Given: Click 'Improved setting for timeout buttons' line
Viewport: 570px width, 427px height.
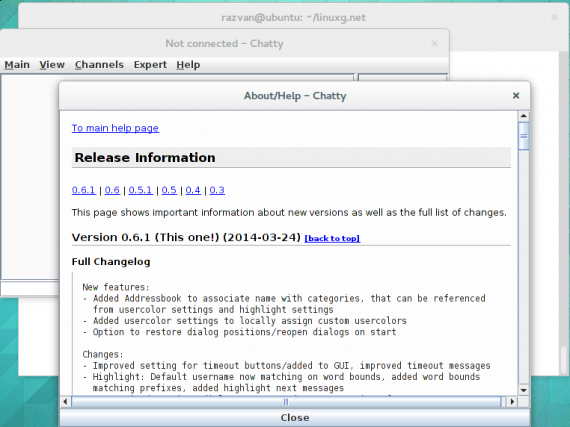Looking at the screenshot, I should pyautogui.click(x=286, y=366).
